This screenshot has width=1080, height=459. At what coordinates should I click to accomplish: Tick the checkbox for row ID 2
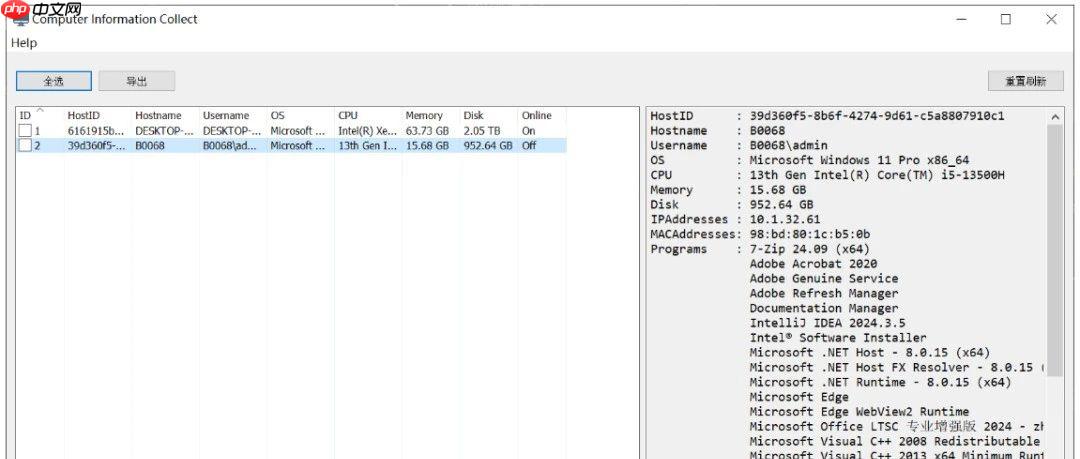click(x=25, y=145)
